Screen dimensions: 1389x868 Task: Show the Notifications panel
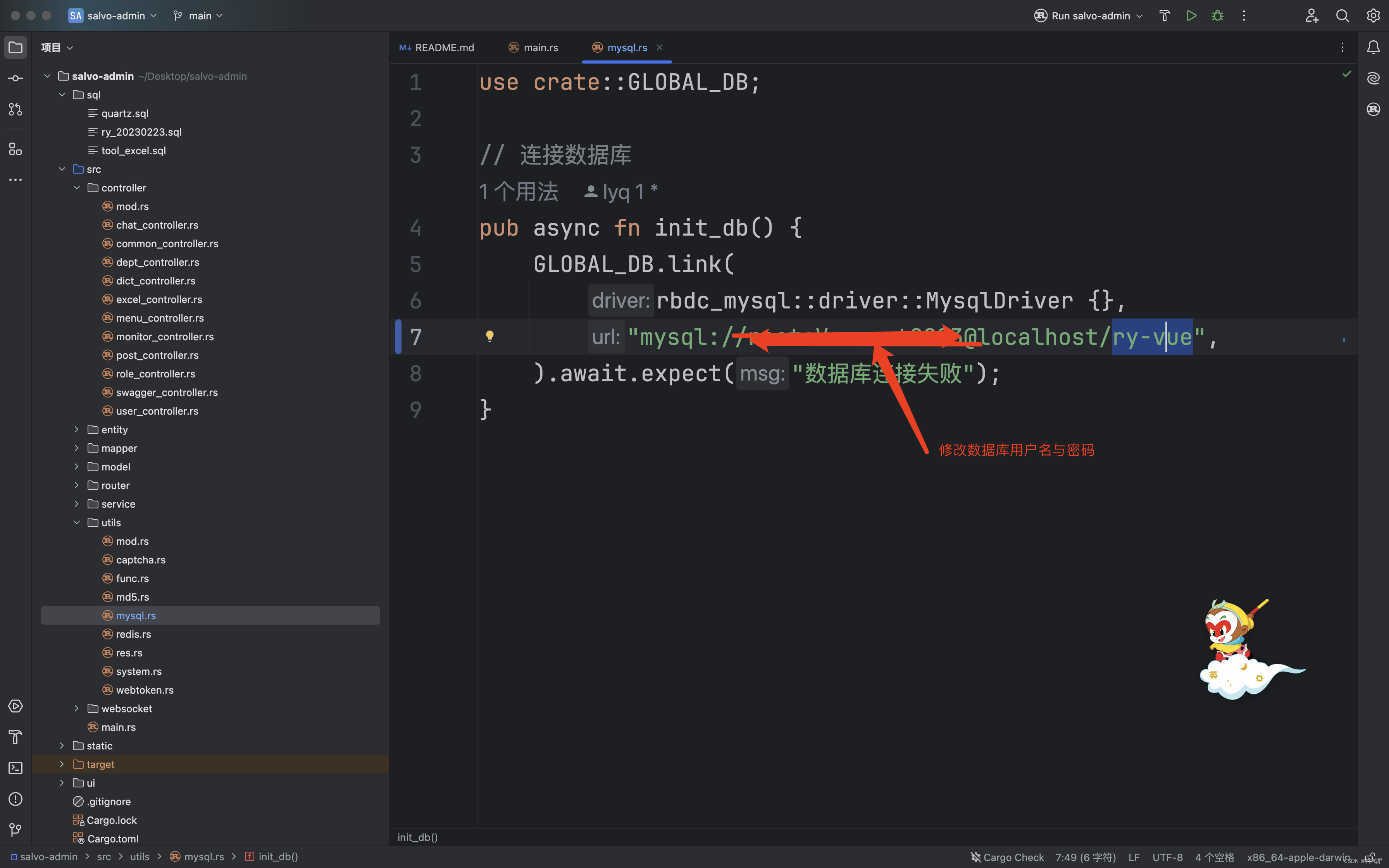(1374, 47)
